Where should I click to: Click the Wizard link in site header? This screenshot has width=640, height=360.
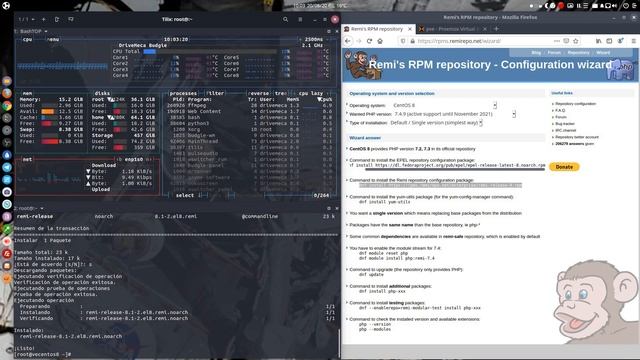pos(603,53)
